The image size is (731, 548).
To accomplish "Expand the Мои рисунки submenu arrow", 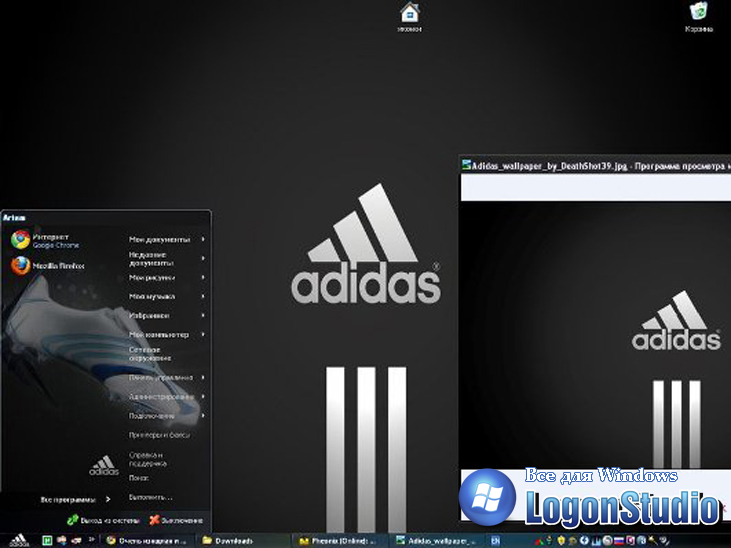I will pos(203,277).
